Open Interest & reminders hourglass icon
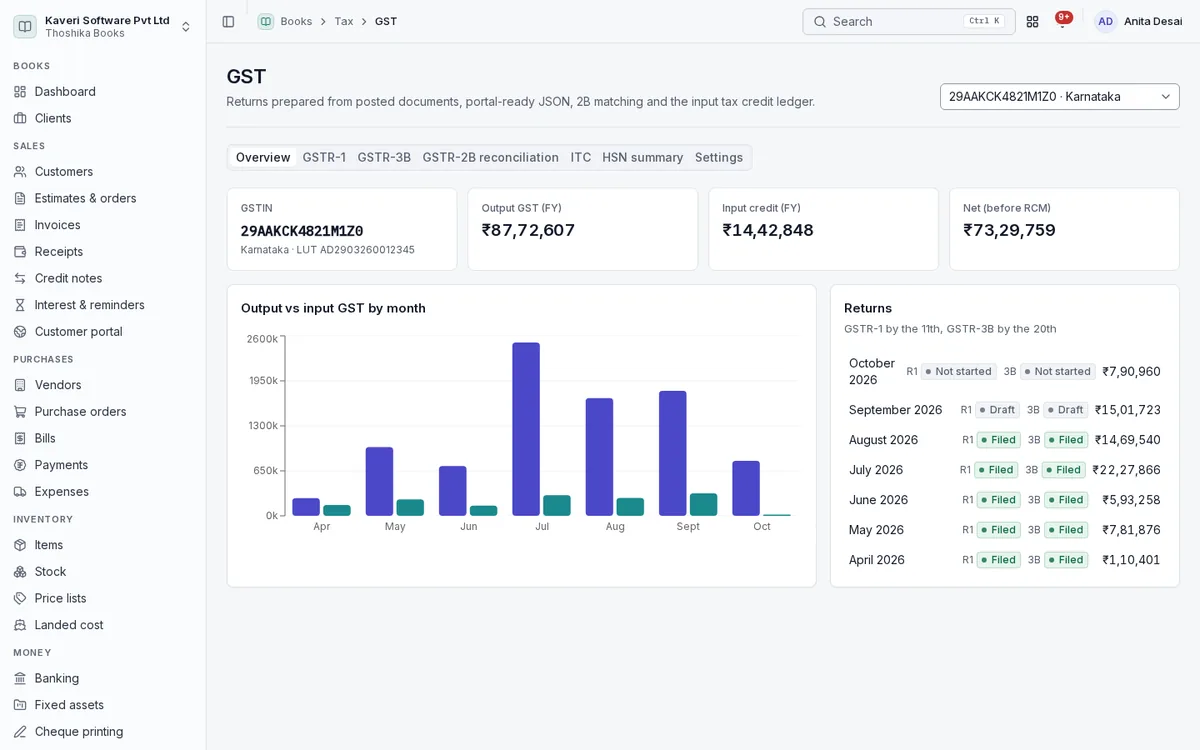Viewport: 1200px width, 750px height. (20, 305)
